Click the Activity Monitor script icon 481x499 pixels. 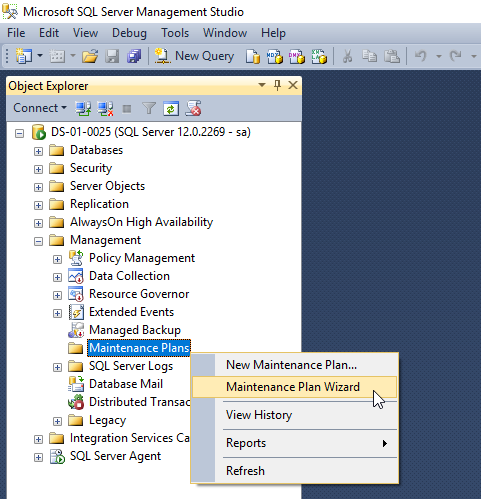click(x=193, y=108)
